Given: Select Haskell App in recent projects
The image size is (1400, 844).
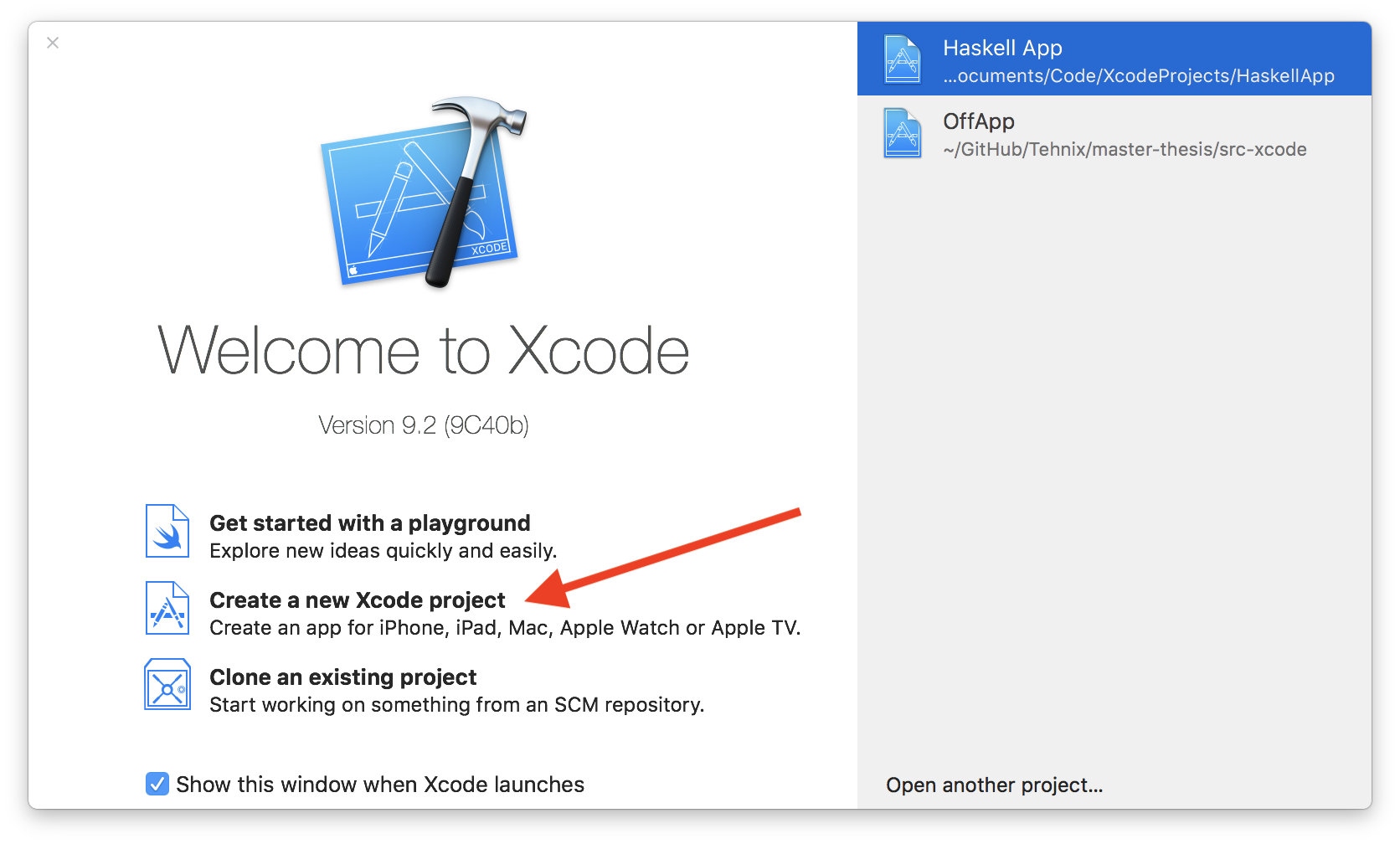Looking at the screenshot, I should (x=1002, y=49).
